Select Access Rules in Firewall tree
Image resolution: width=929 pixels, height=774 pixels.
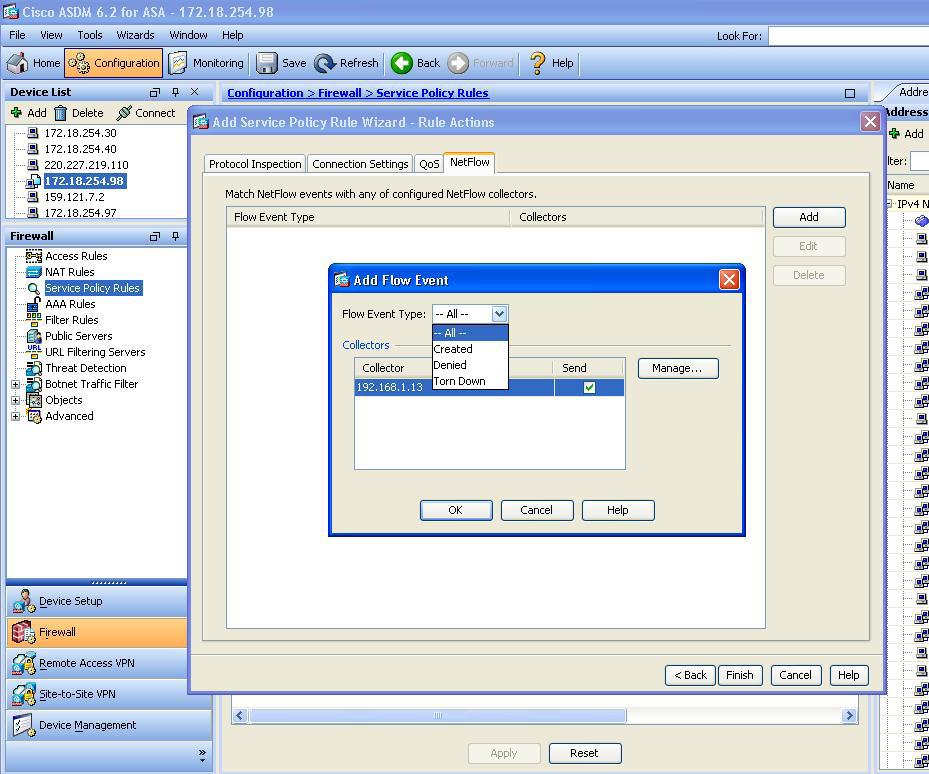tap(76, 256)
